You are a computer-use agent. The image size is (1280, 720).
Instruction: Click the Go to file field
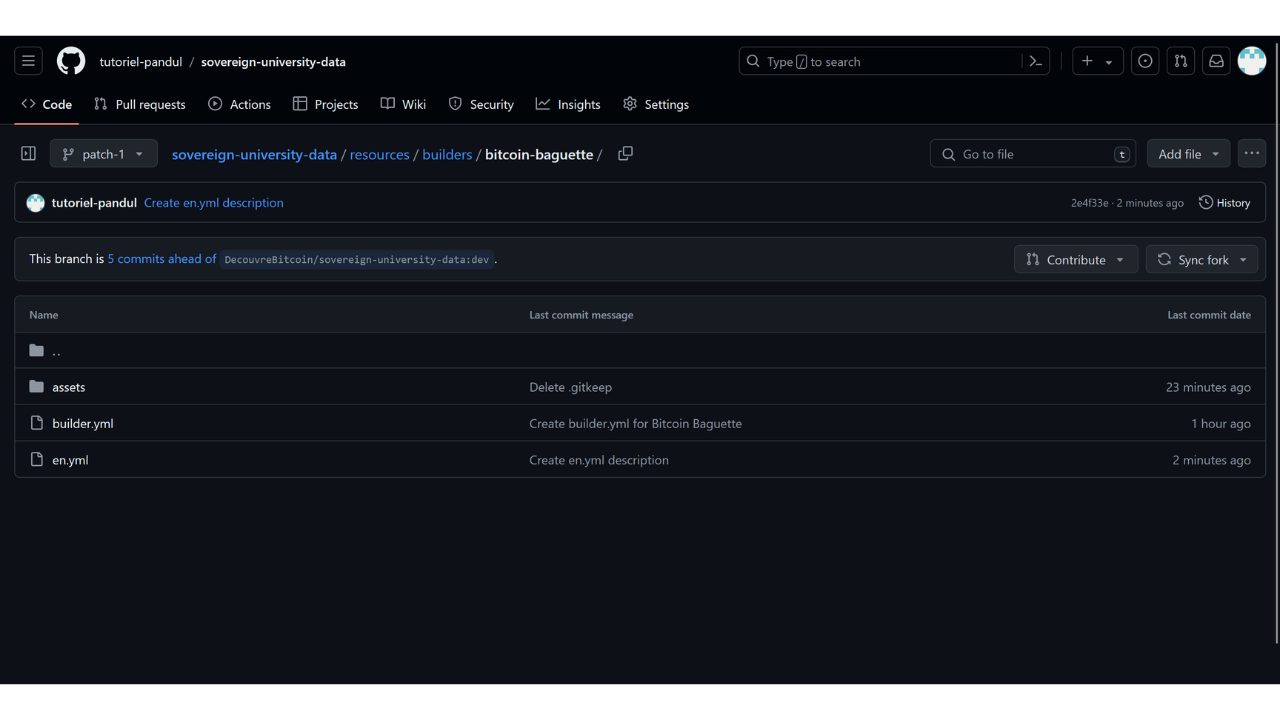coord(1032,154)
